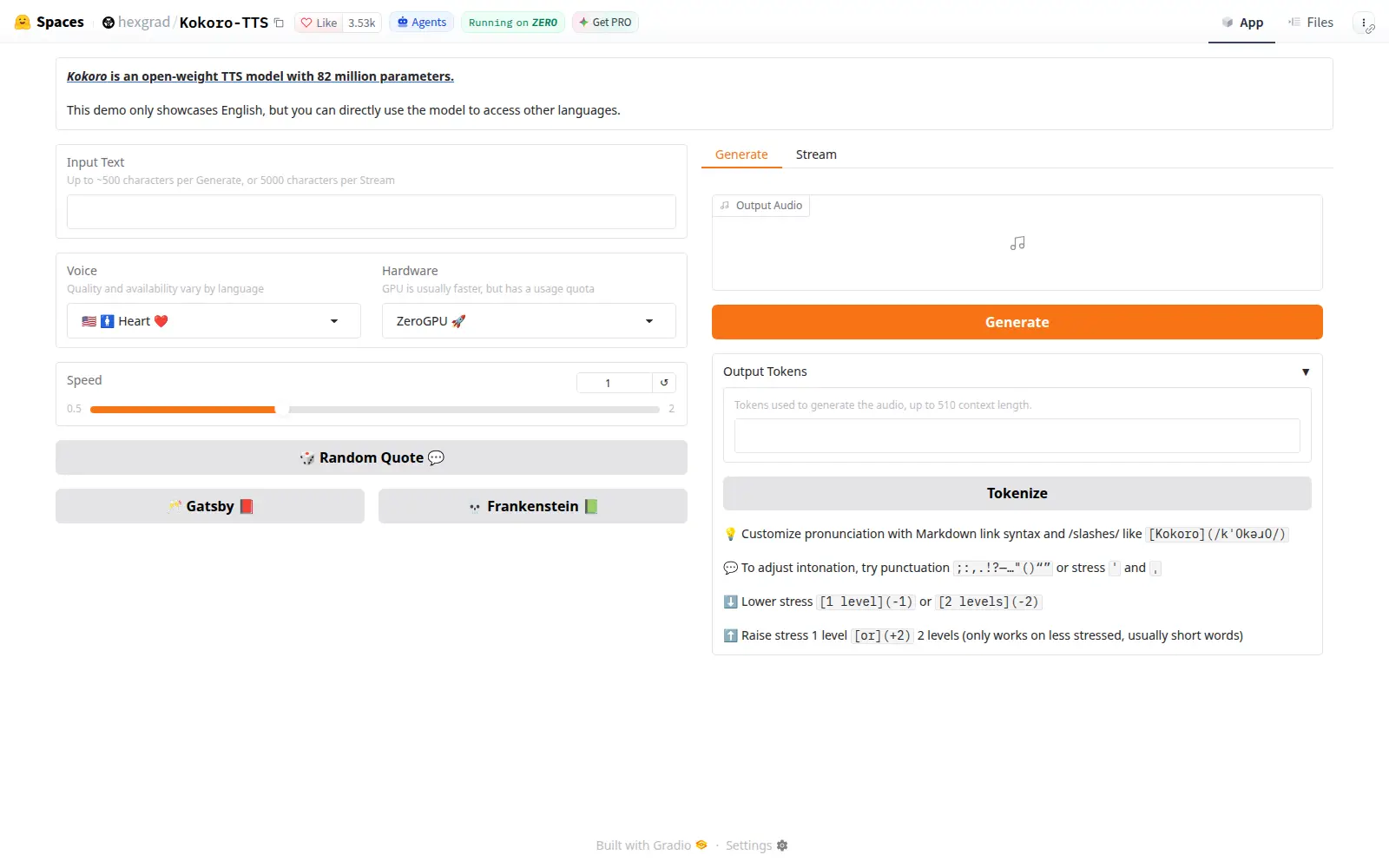1389x868 pixels.
Task: Open the 3.53k likes count
Action: click(362, 23)
